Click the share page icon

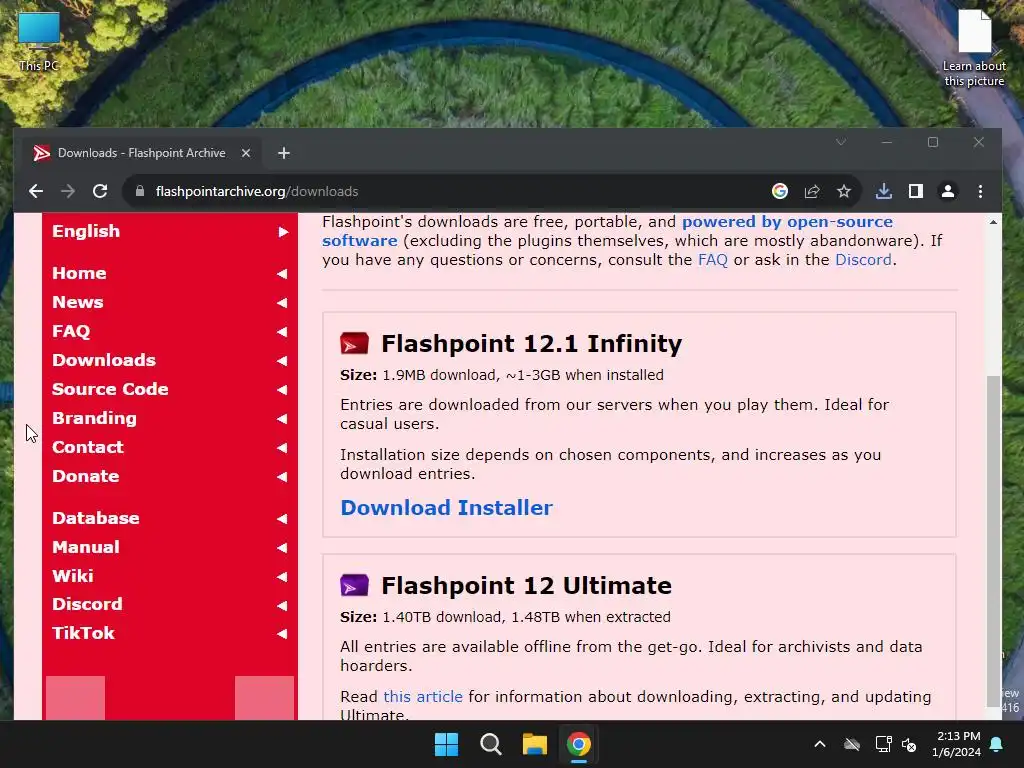pyautogui.click(x=812, y=191)
